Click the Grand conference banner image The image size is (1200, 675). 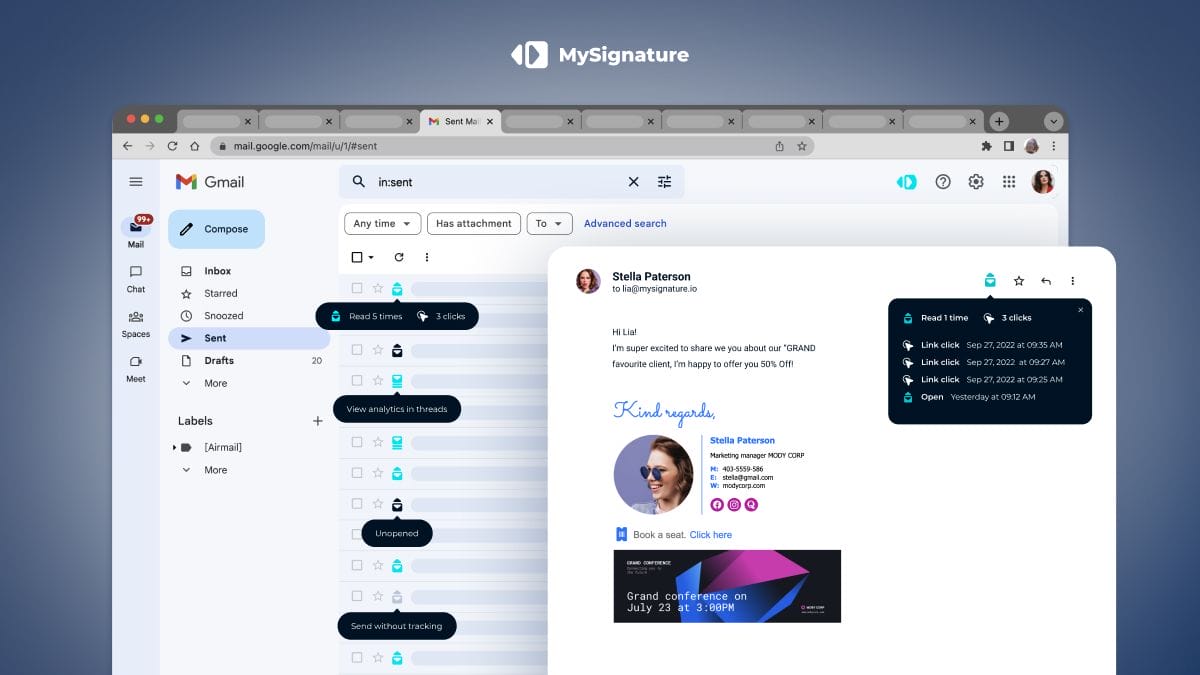point(727,586)
